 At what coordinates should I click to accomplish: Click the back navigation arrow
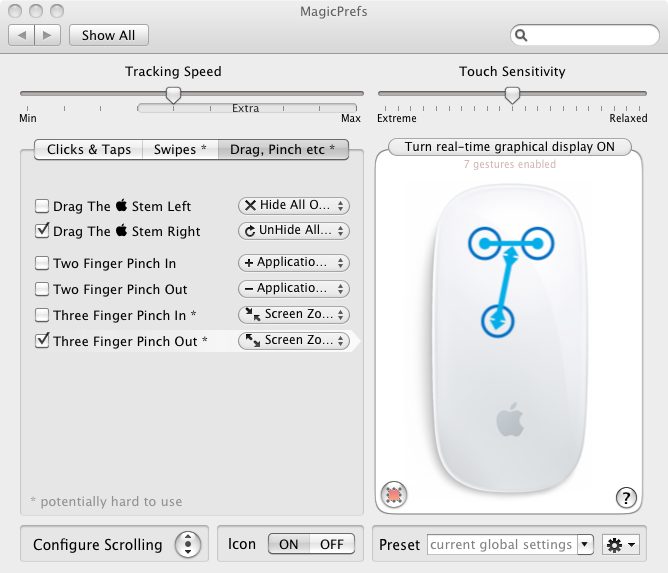(x=22, y=35)
